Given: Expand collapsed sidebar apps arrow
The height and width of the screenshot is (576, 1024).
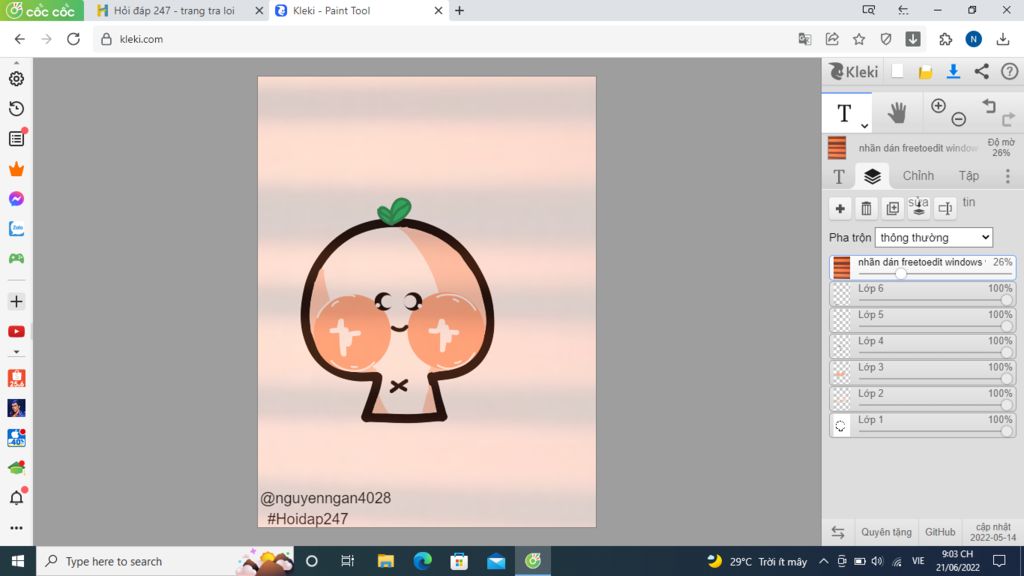Looking at the screenshot, I should tap(16, 351).
